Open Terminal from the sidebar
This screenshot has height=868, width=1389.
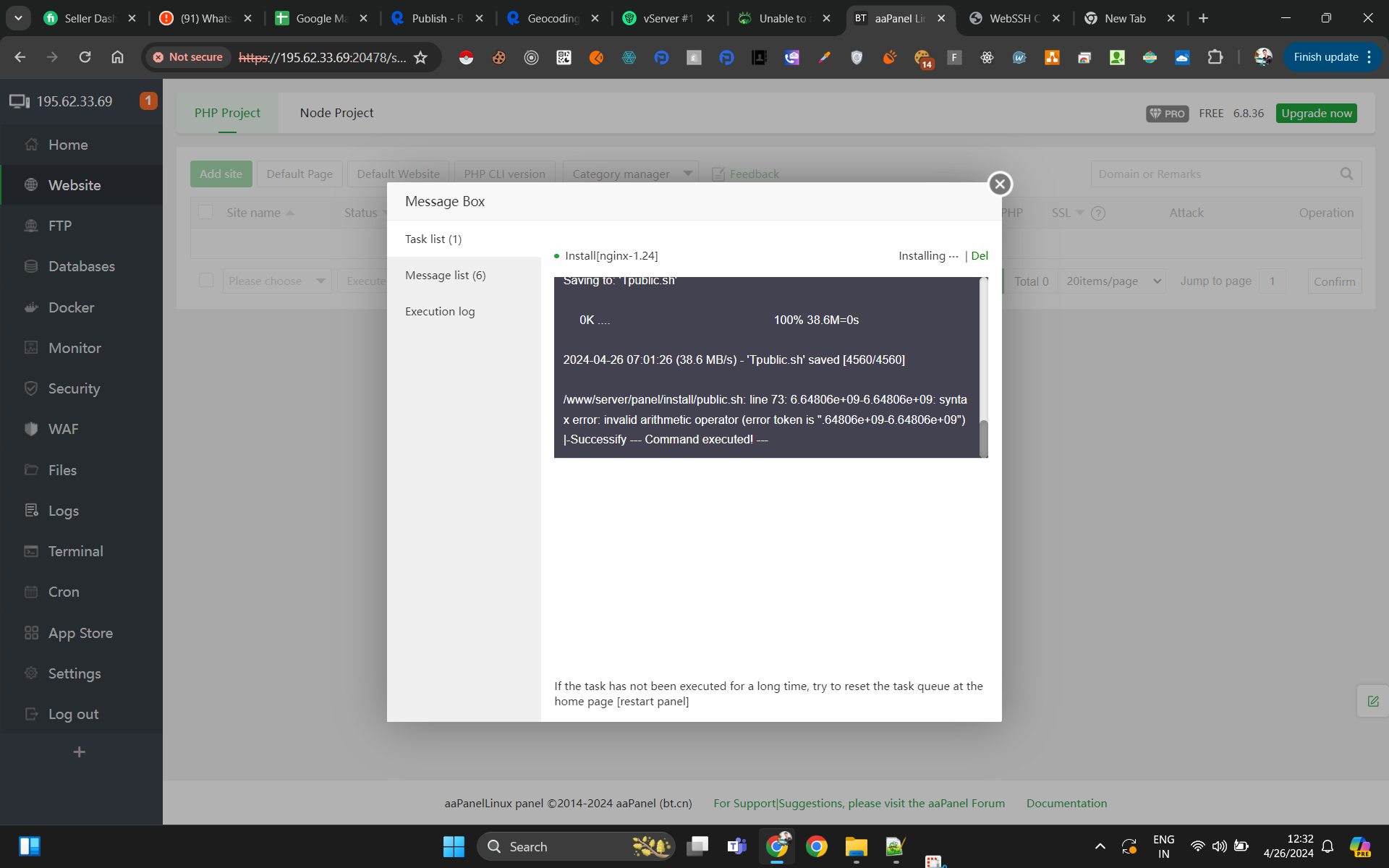coord(75,551)
